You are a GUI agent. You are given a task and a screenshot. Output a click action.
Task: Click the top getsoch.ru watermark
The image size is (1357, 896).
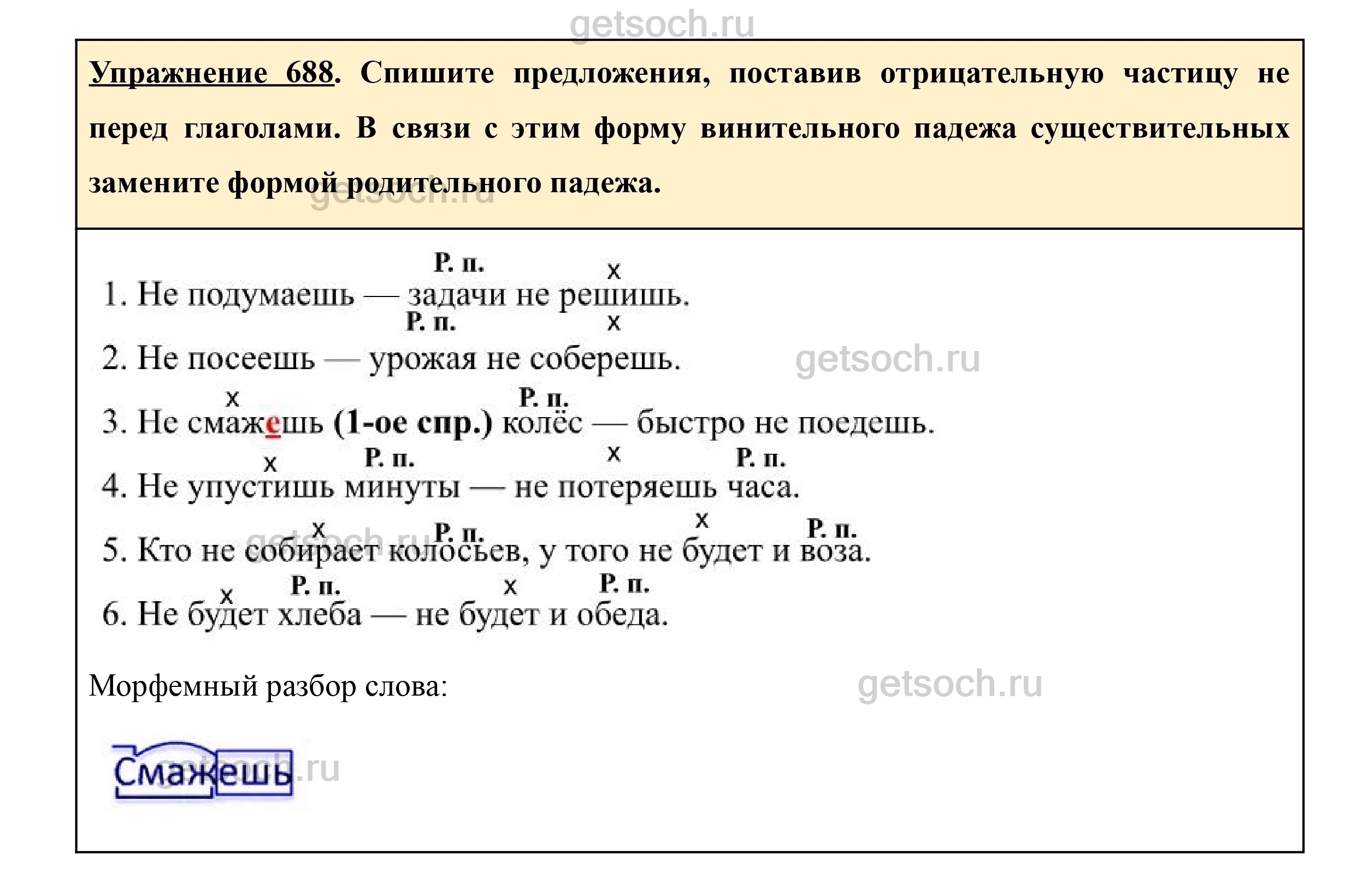coord(662,24)
